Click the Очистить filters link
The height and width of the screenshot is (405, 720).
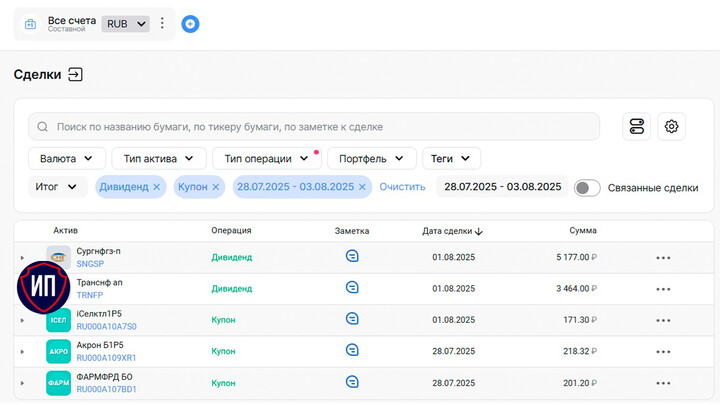point(402,187)
